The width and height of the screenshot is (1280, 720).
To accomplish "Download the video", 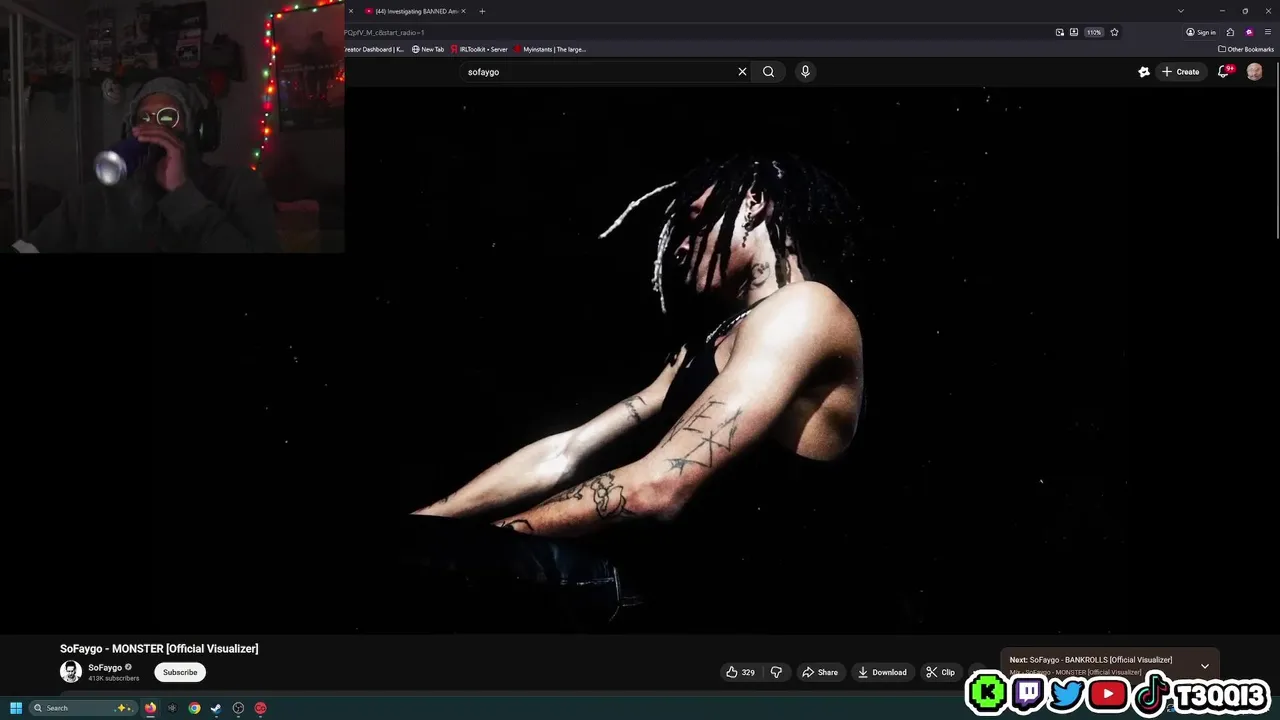I will click(x=882, y=672).
